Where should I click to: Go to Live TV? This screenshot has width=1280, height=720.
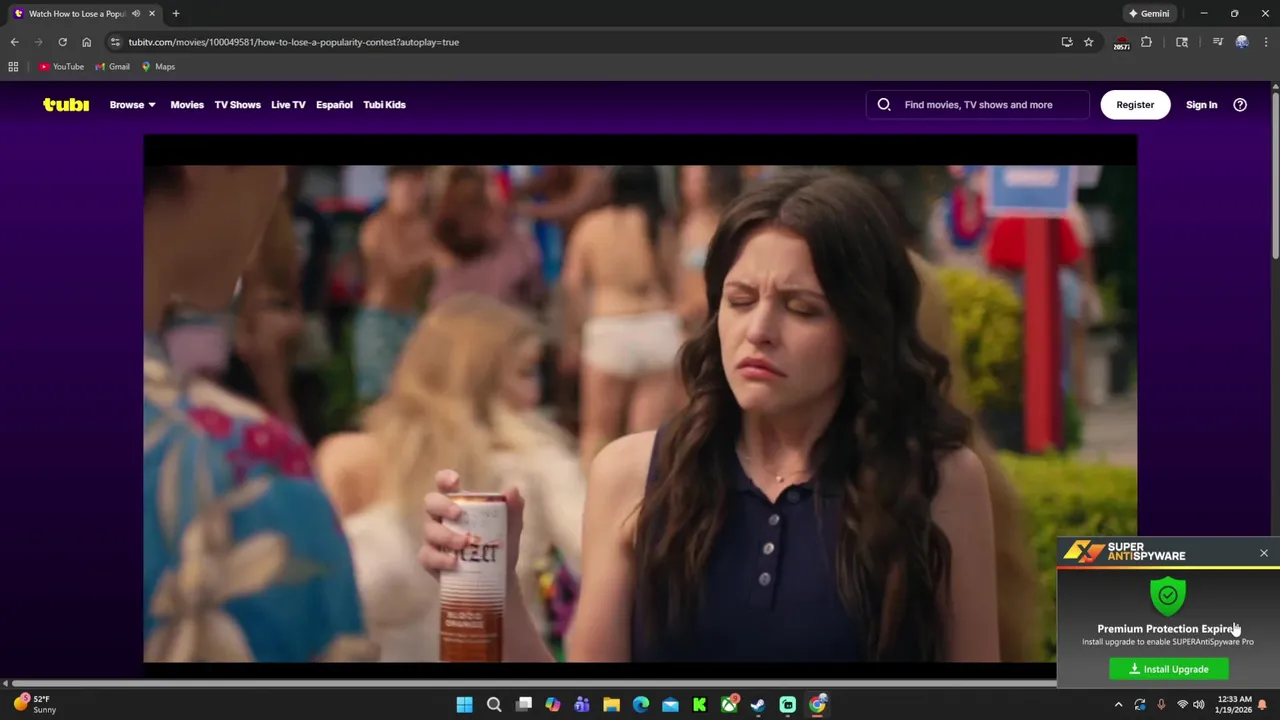coord(288,104)
